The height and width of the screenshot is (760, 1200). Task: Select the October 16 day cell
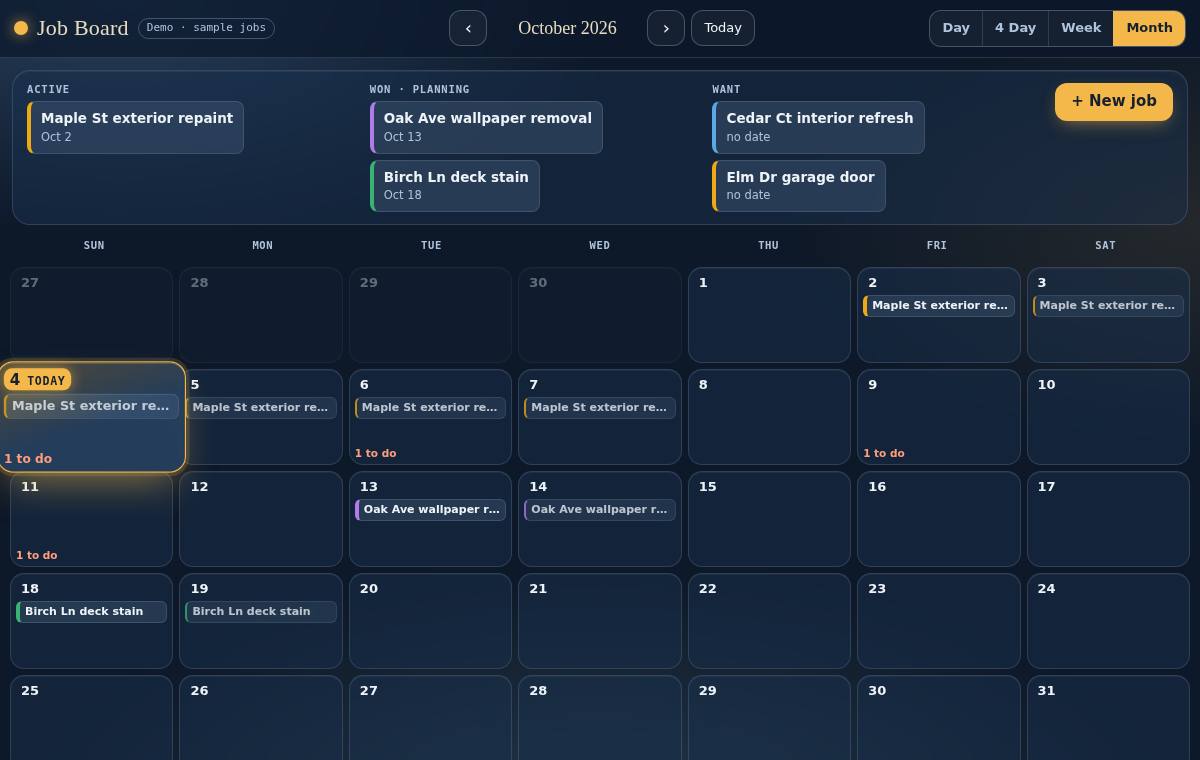939,519
